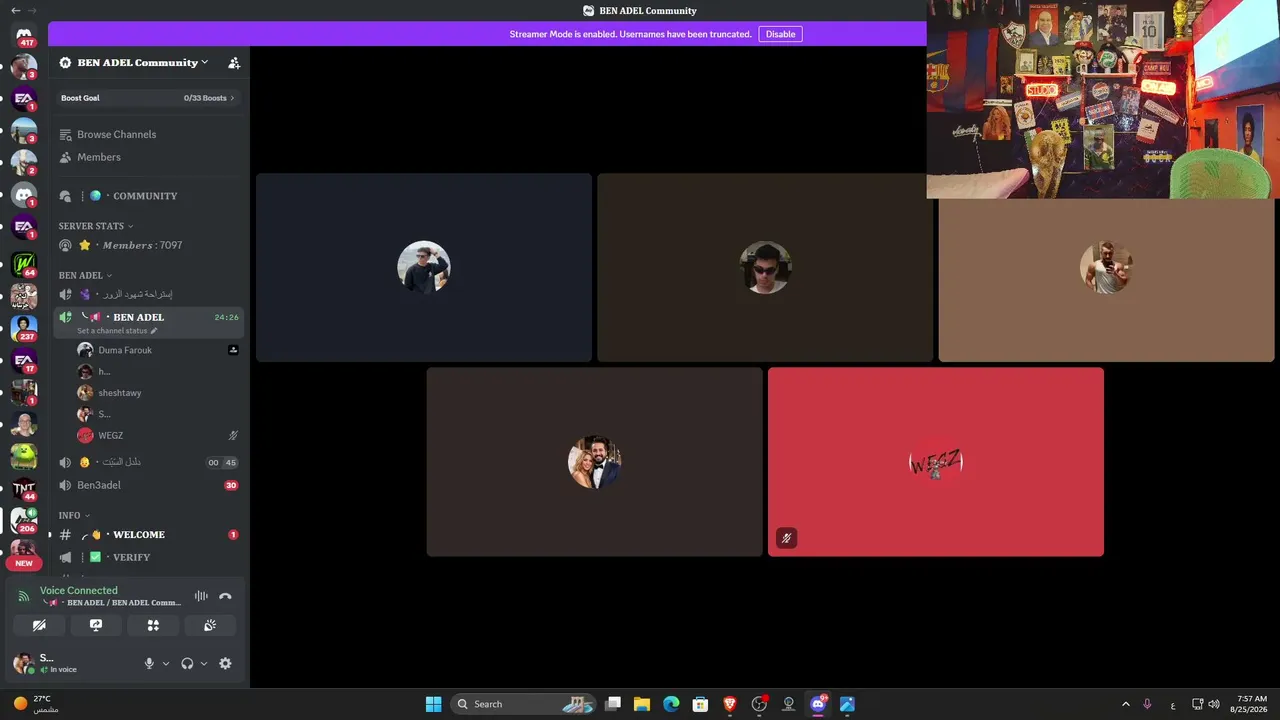
Task: Open the Members list
Action: click(x=148, y=157)
